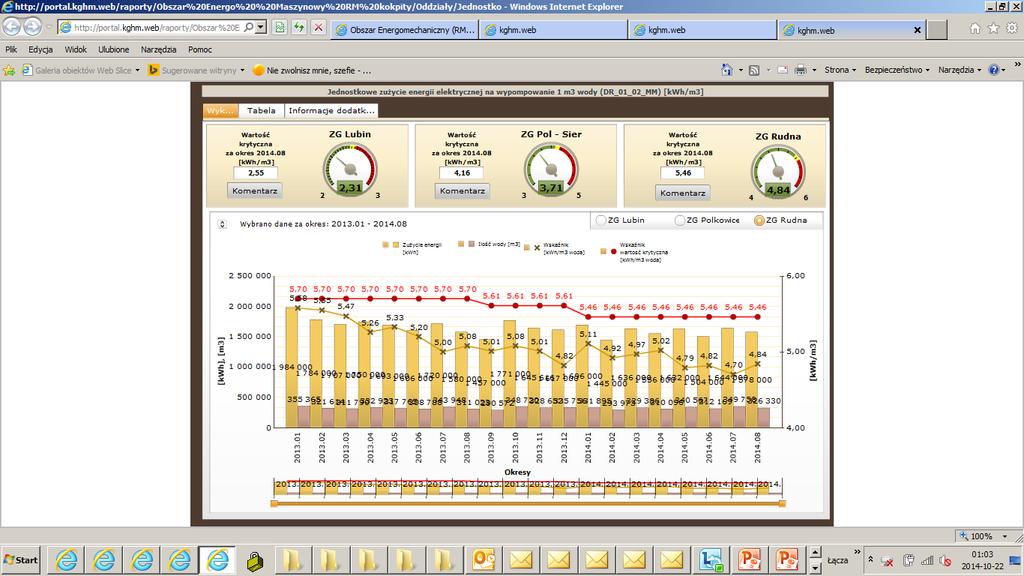Click Komentarz button in ZG Lubin card
This screenshot has width=1024, height=576.
click(255, 191)
